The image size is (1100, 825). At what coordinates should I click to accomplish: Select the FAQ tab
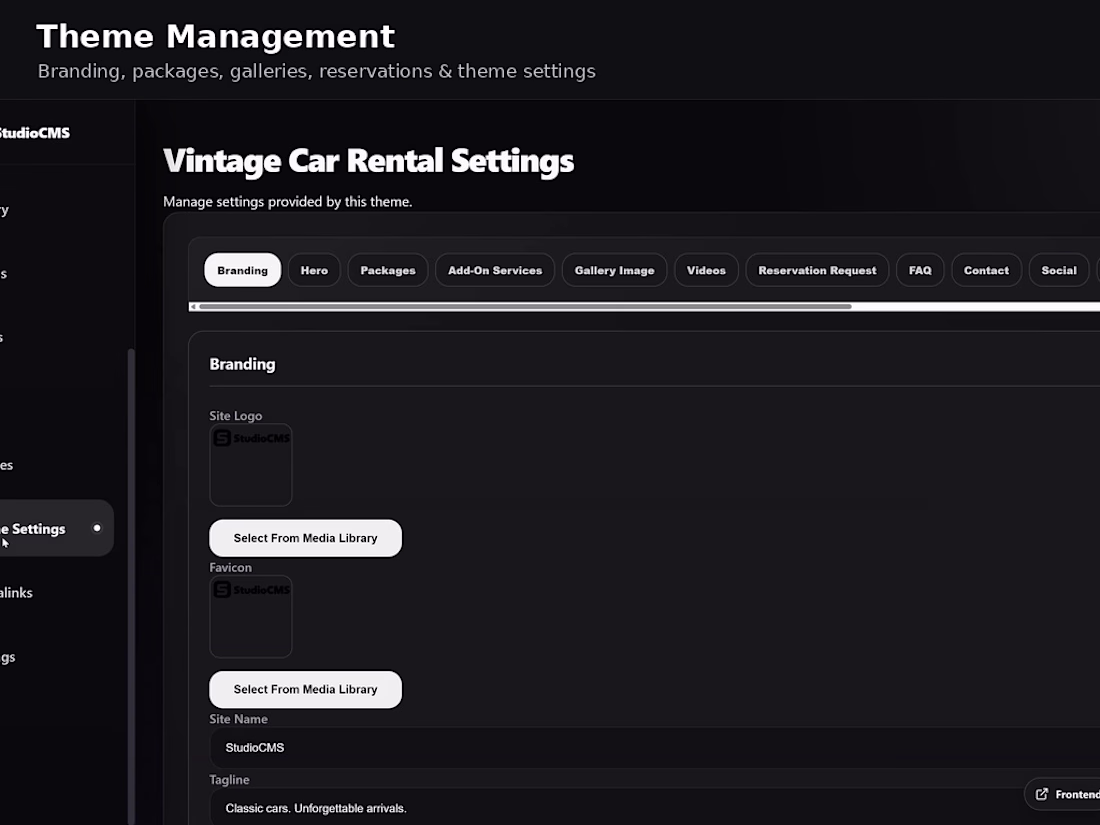click(920, 270)
